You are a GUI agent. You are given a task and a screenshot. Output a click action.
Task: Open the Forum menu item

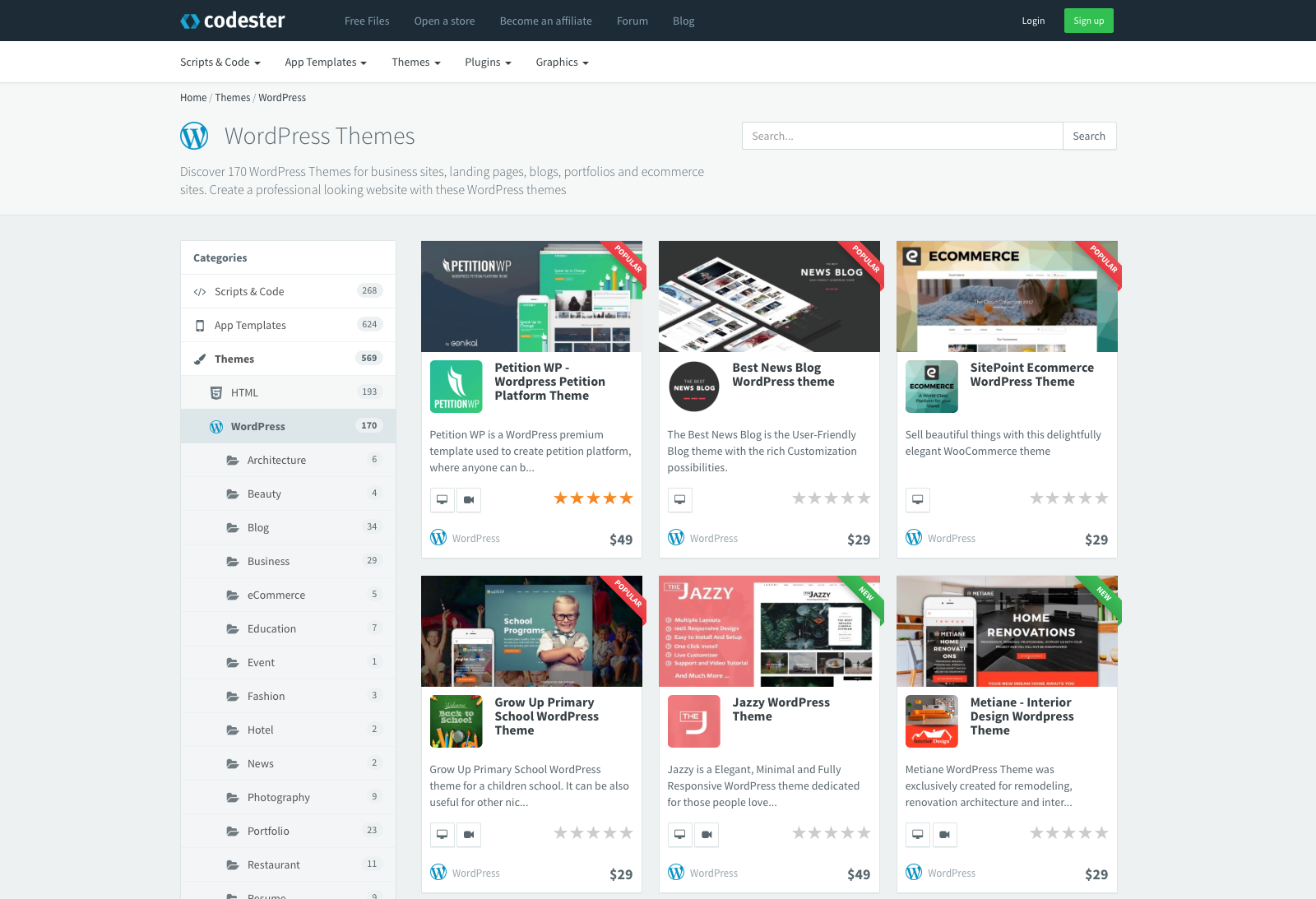tap(633, 21)
